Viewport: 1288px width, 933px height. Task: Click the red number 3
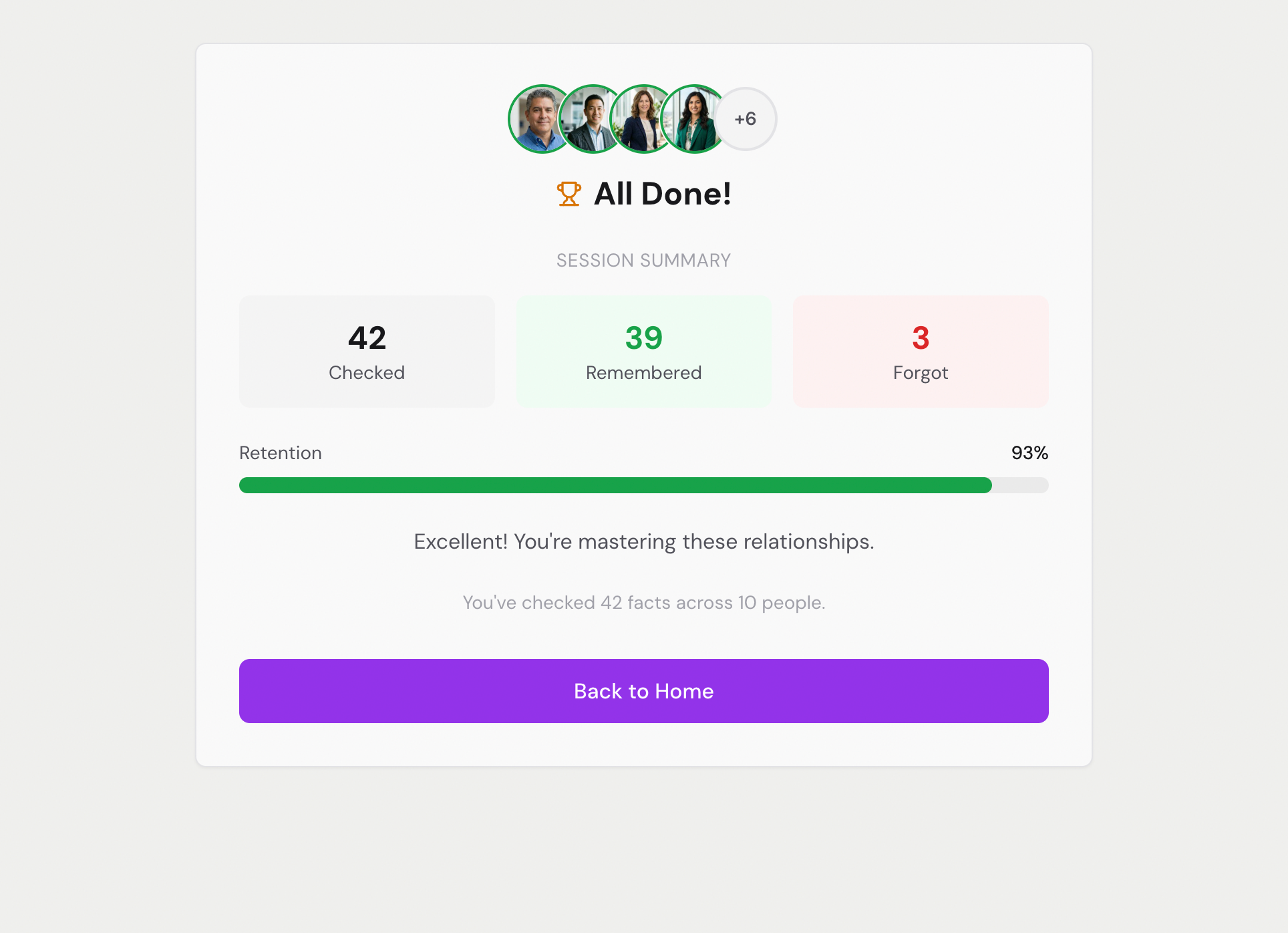click(921, 339)
